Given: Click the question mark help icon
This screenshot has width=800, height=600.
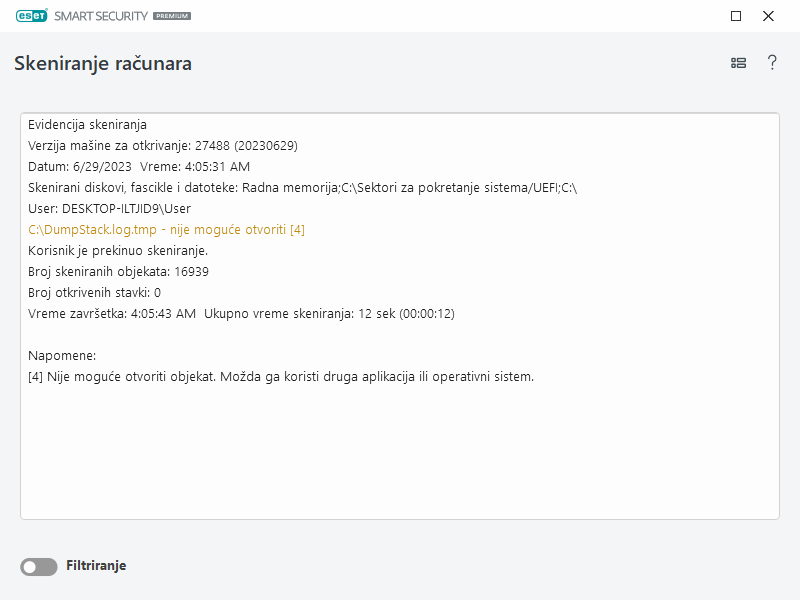Looking at the screenshot, I should (x=772, y=62).
